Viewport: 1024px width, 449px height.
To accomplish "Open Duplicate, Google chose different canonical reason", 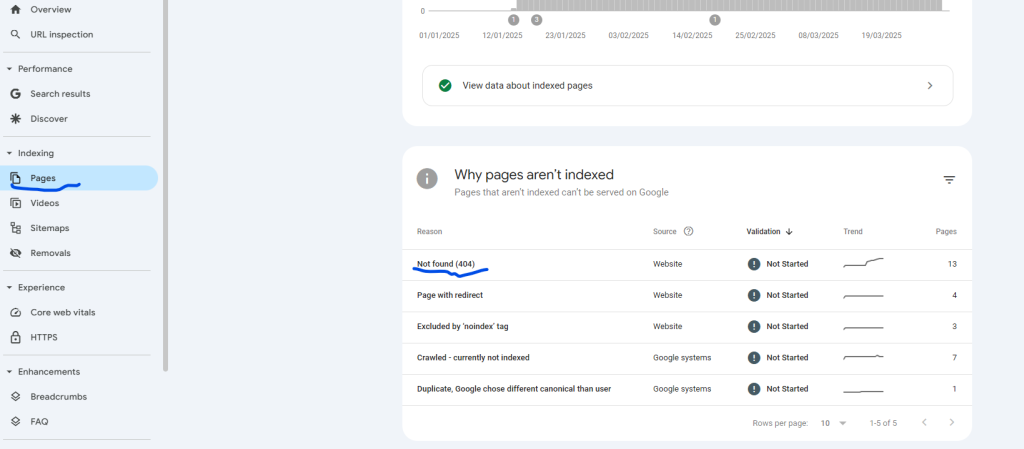I will pyautogui.click(x=514, y=389).
